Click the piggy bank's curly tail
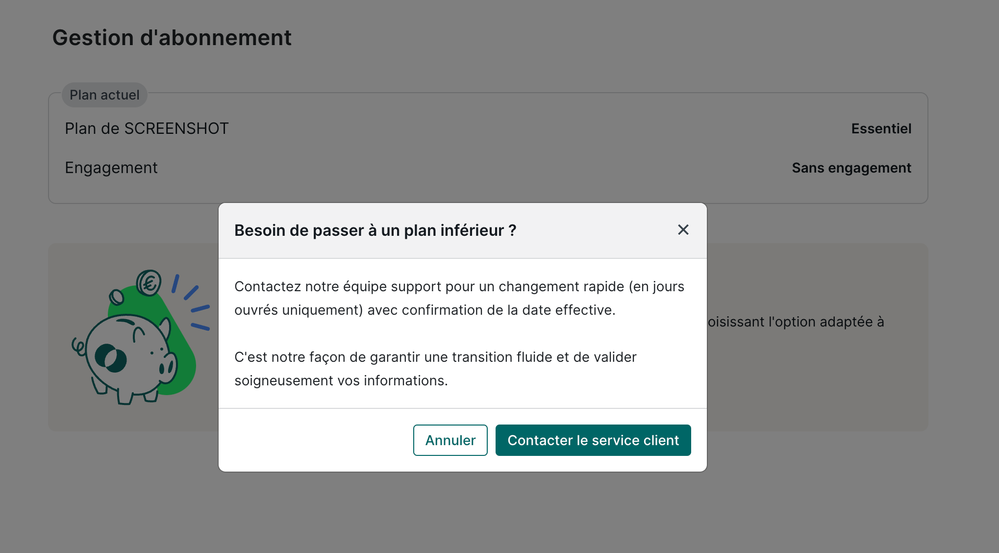The height and width of the screenshot is (553, 999). (77, 345)
